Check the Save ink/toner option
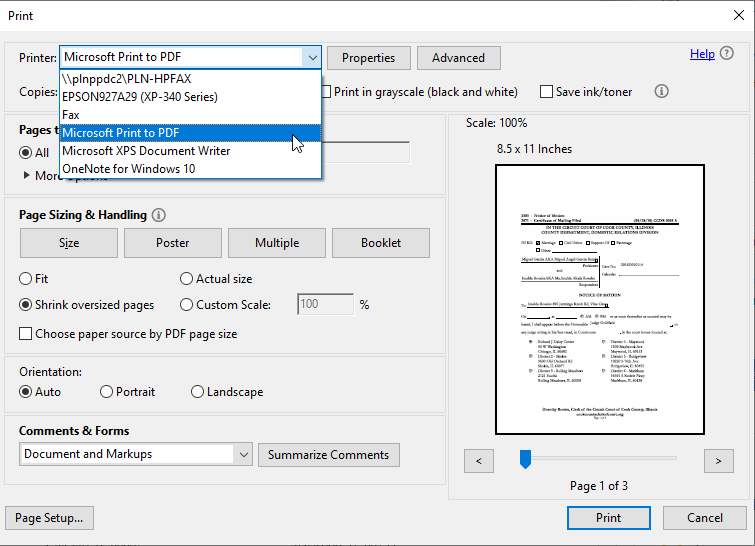 (546, 92)
